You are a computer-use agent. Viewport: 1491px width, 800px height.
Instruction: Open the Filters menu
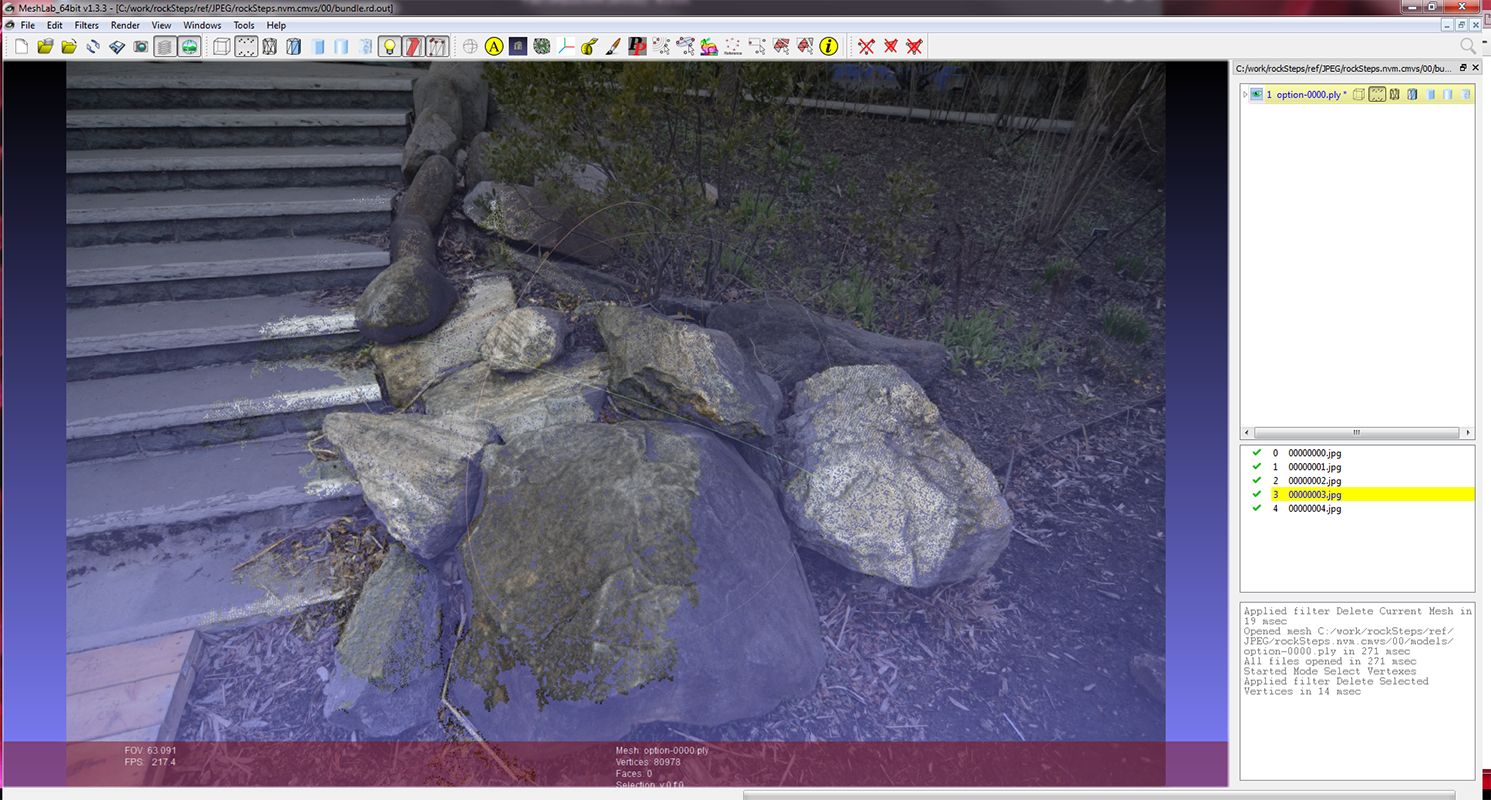87,25
